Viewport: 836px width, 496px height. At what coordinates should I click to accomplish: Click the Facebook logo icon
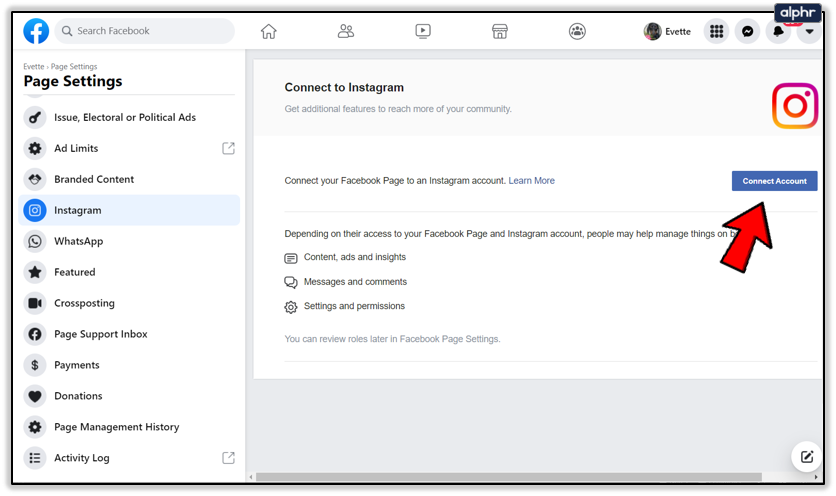pos(36,31)
